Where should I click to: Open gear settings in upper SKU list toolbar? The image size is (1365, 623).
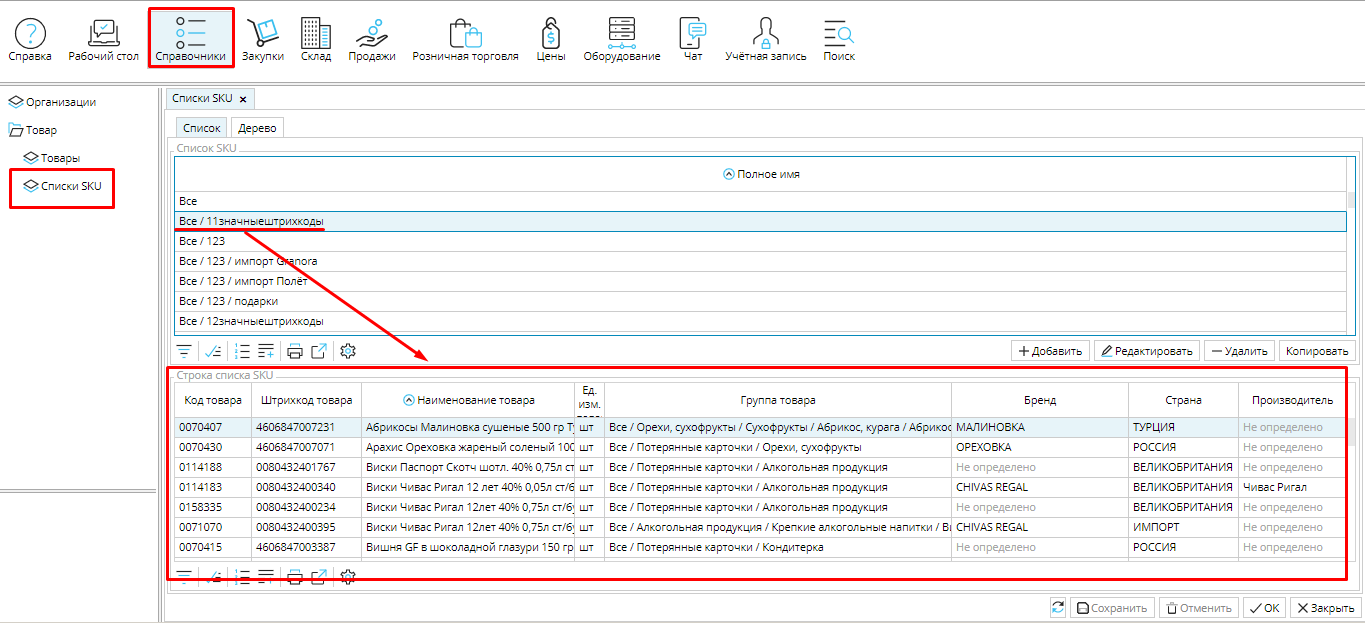pyautogui.click(x=348, y=351)
